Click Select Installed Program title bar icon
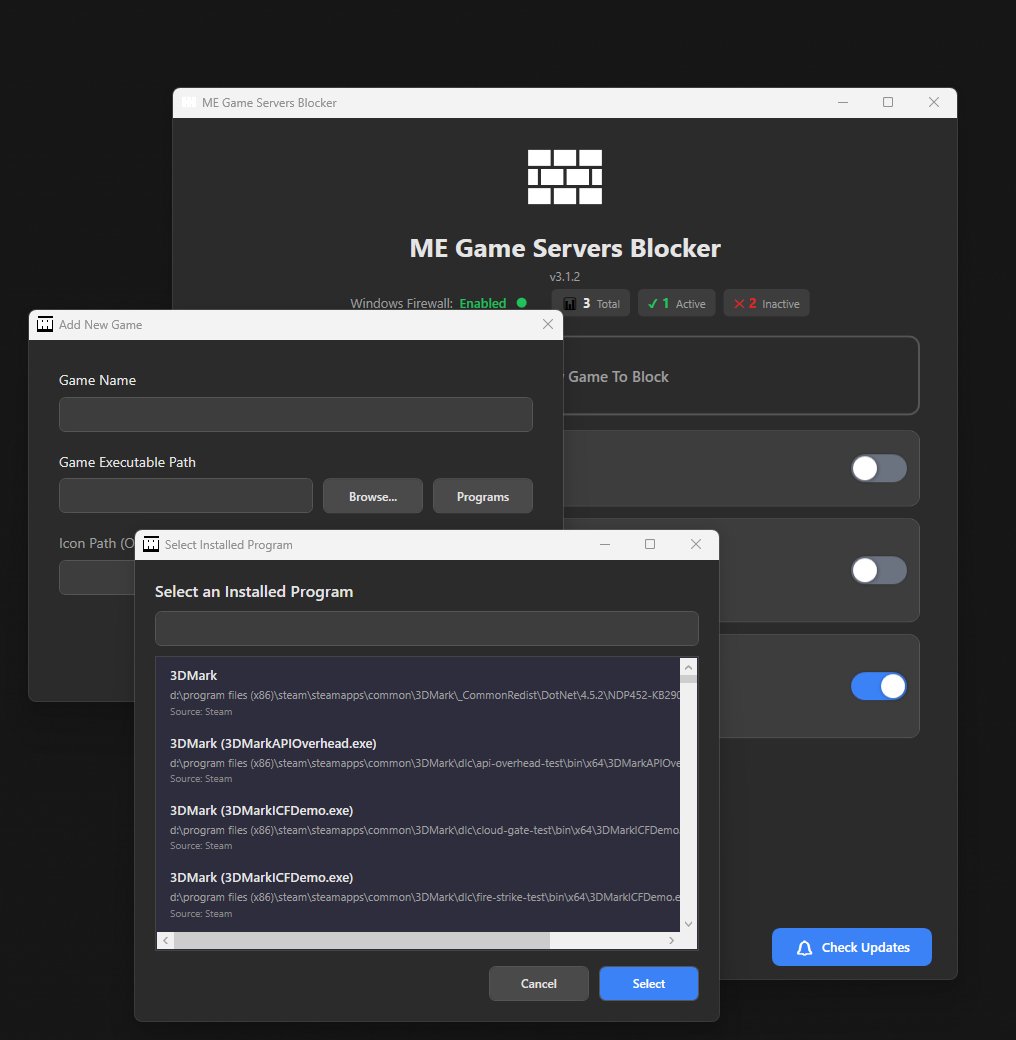This screenshot has height=1040, width=1016. (x=151, y=545)
